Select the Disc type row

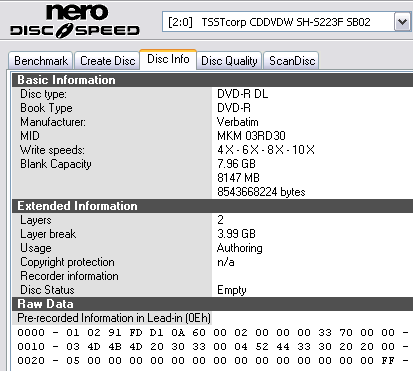(x=212, y=94)
